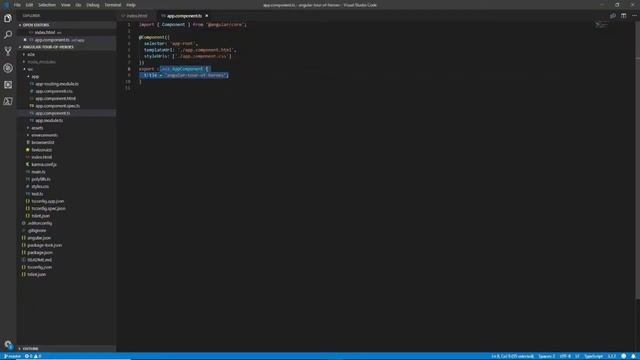
Task: Switch to the app.component.ts editor tab
Action: (184, 16)
